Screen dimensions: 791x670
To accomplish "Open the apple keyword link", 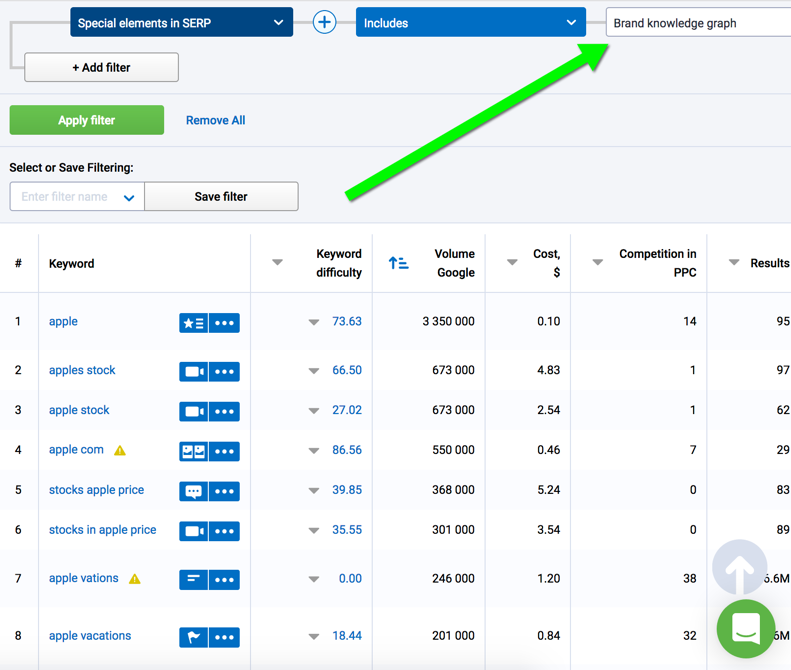I will 63,321.
